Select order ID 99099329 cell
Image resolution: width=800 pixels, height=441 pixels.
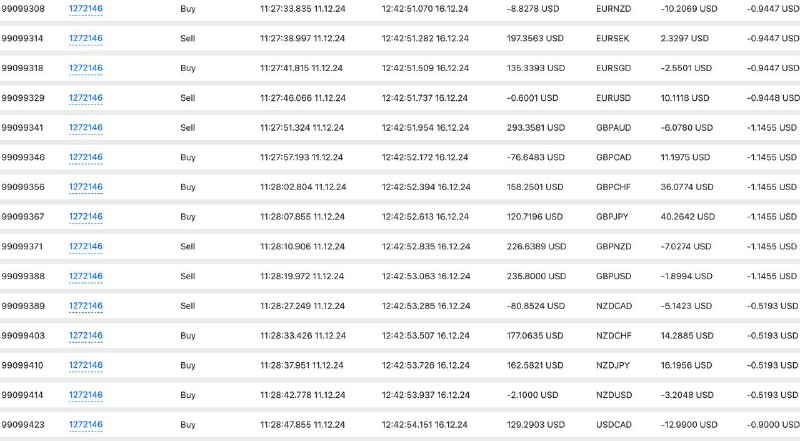[23, 98]
